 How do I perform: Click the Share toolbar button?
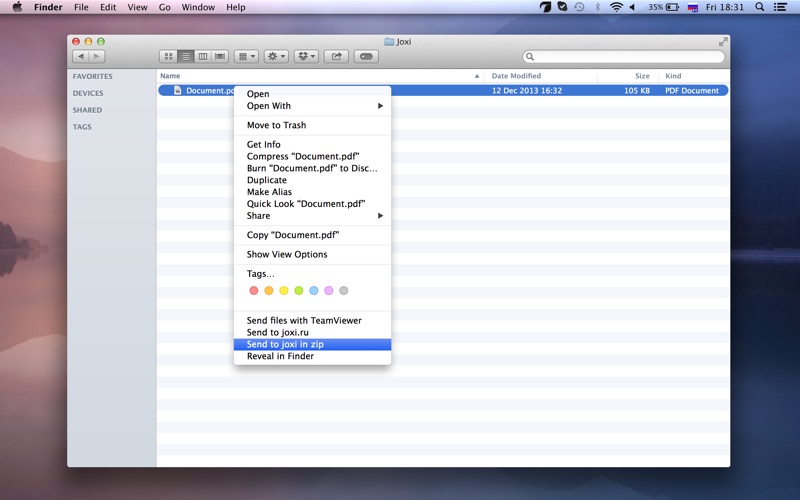336,56
